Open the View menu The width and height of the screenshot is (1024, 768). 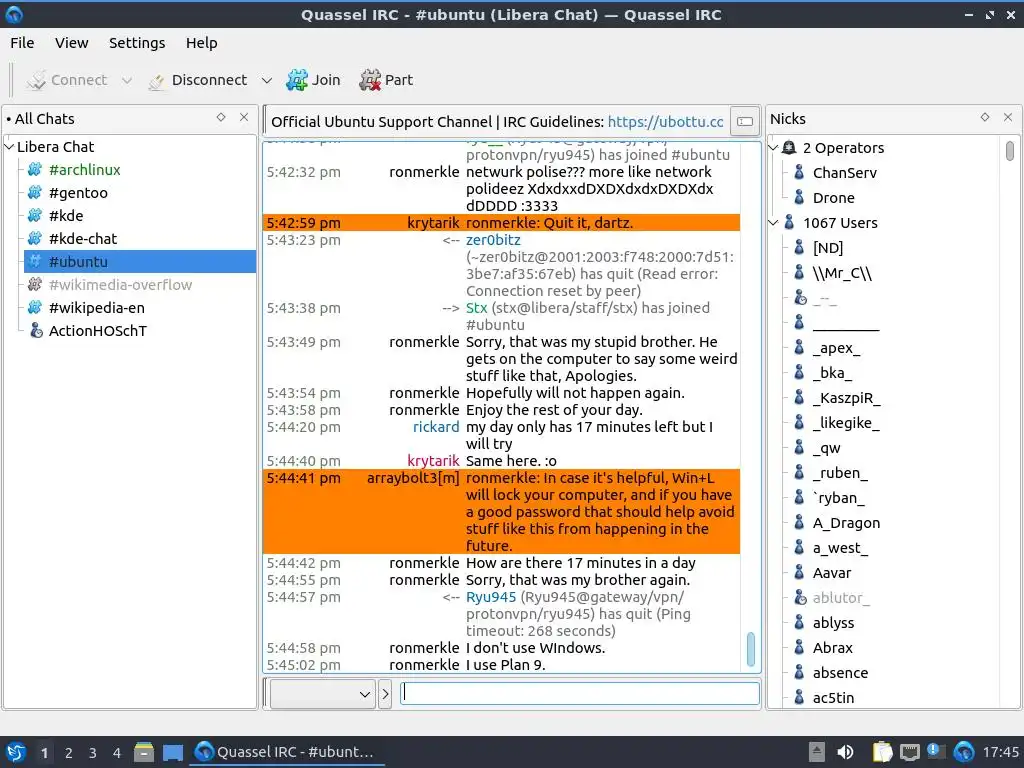(x=71, y=43)
